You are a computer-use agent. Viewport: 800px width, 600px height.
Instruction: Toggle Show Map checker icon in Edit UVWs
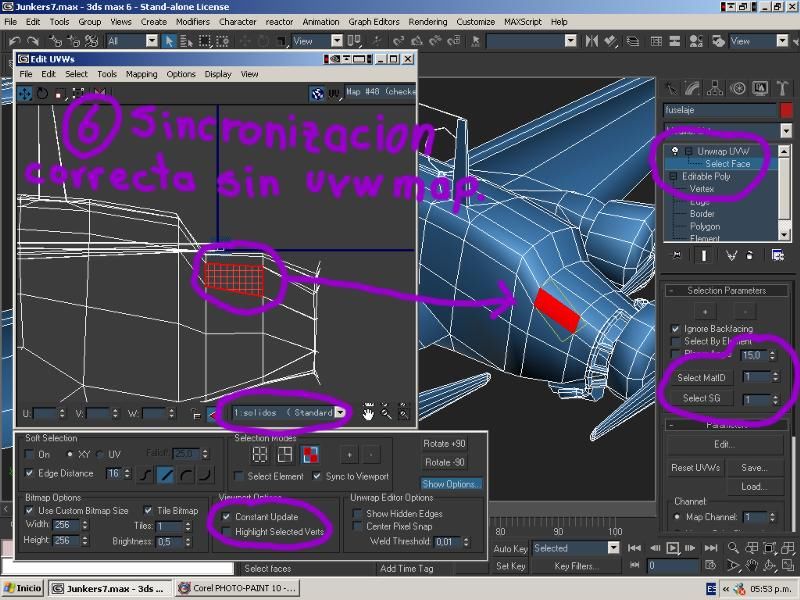click(x=317, y=93)
